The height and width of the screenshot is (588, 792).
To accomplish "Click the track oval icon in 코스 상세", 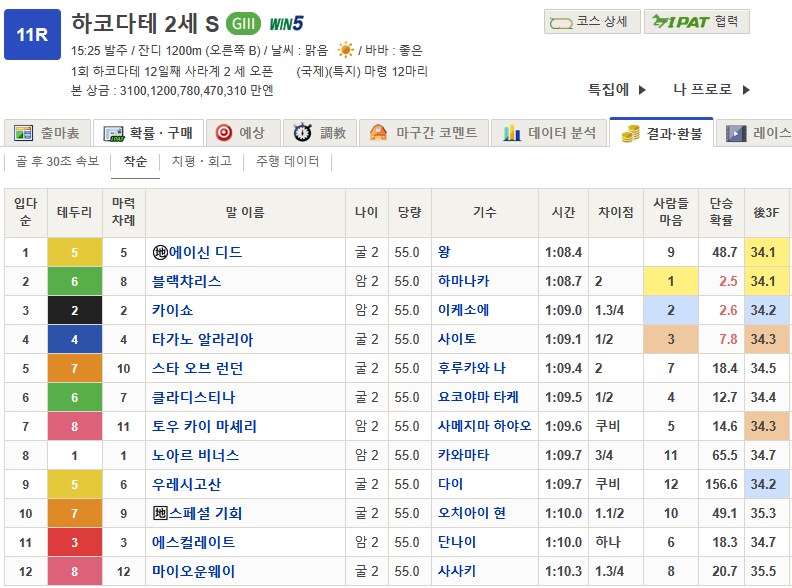I will point(561,23).
